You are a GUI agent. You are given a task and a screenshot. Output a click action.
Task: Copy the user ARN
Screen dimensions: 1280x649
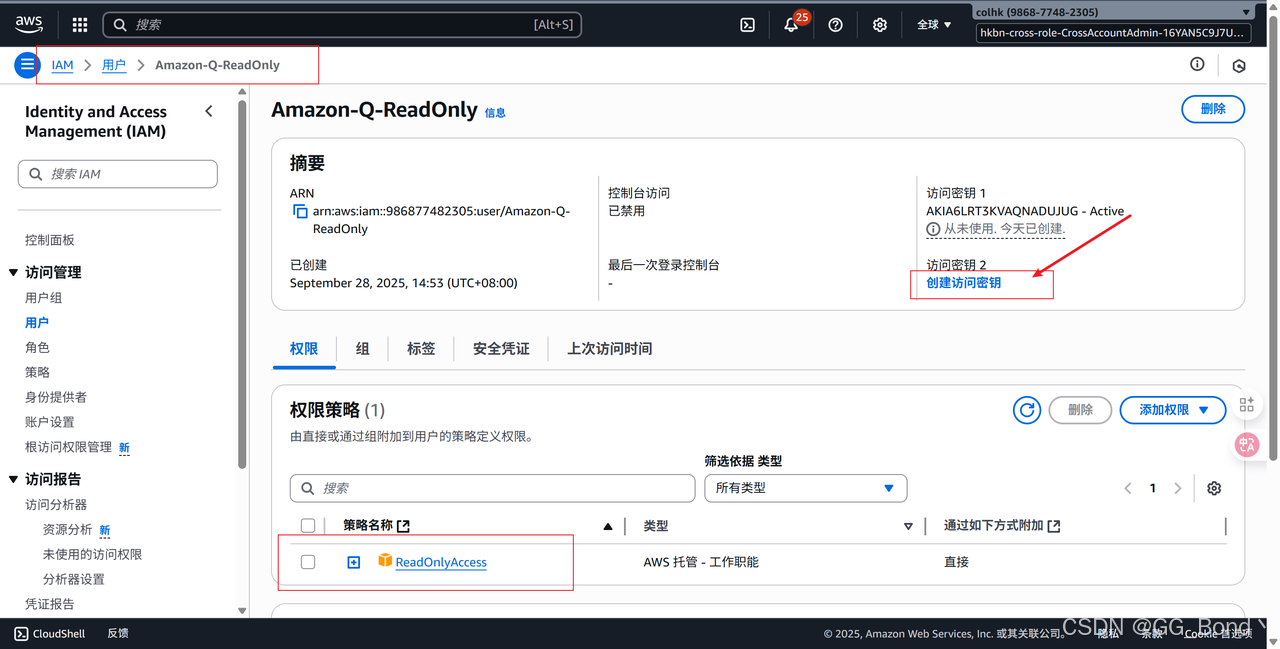click(x=300, y=212)
